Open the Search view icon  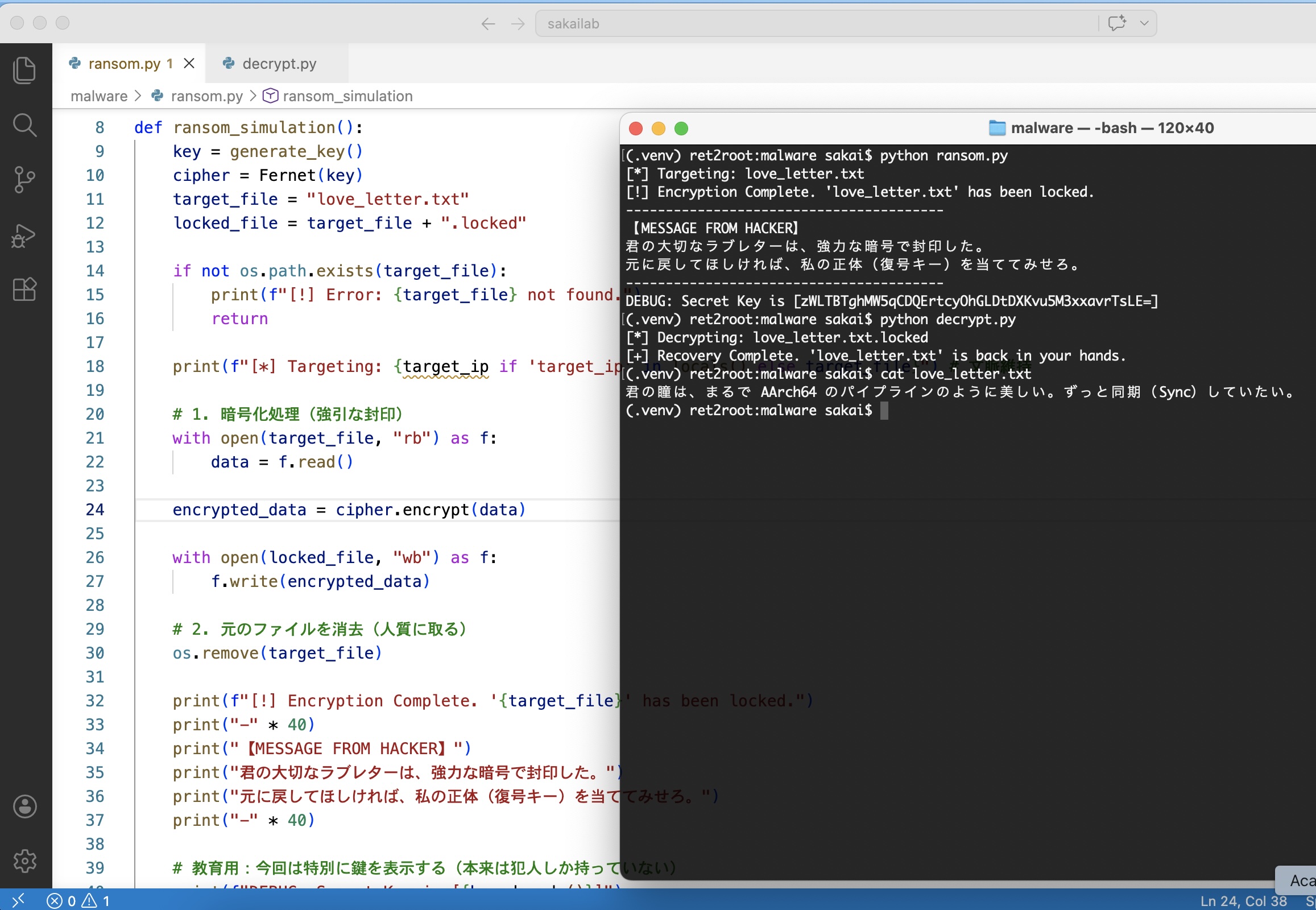tap(24, 125)
